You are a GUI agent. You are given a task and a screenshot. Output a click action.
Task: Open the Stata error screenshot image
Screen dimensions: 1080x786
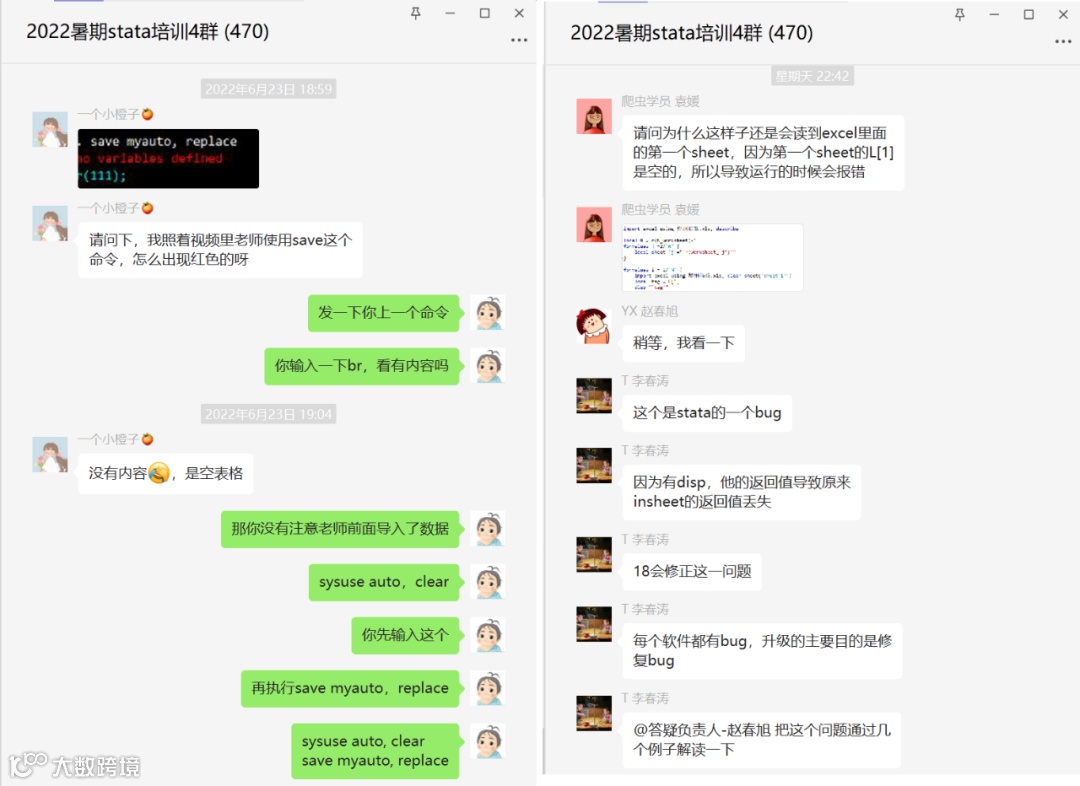tap(168, 158)
